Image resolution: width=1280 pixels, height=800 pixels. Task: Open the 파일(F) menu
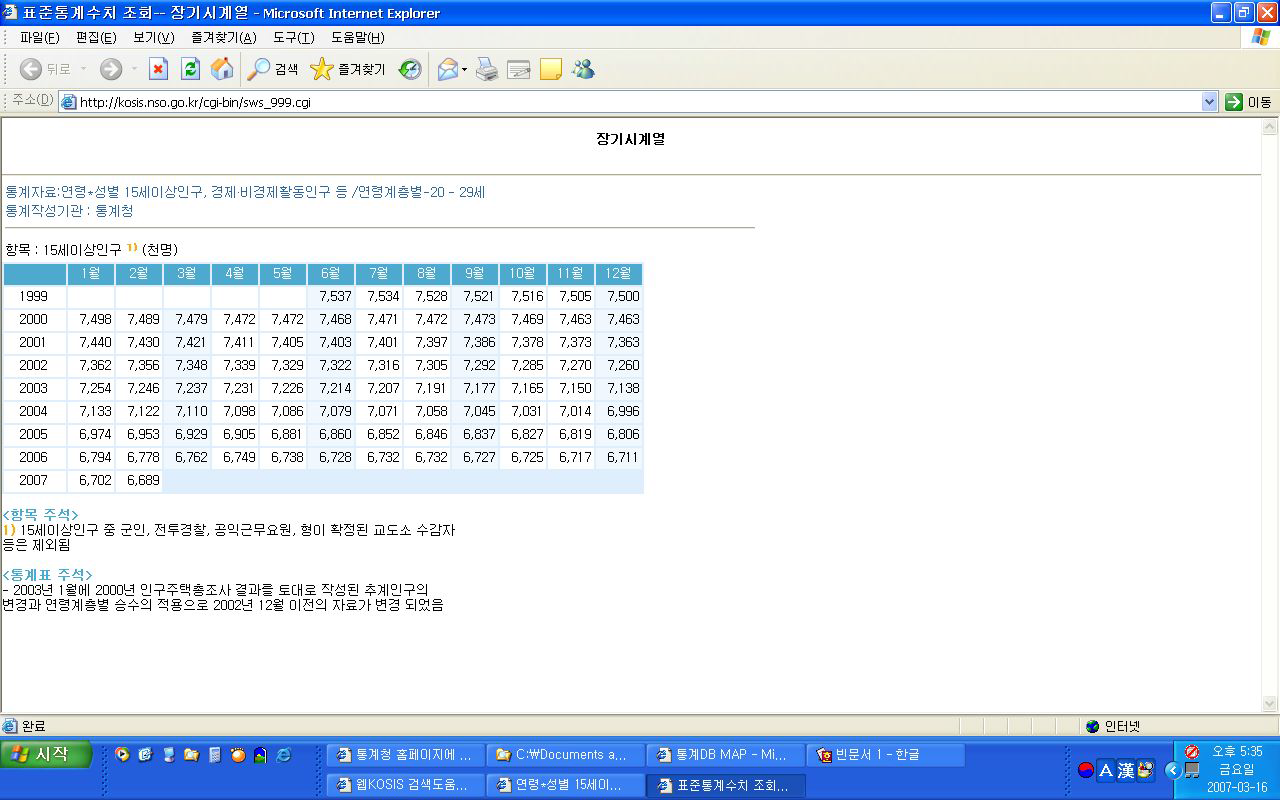(39, 37)
